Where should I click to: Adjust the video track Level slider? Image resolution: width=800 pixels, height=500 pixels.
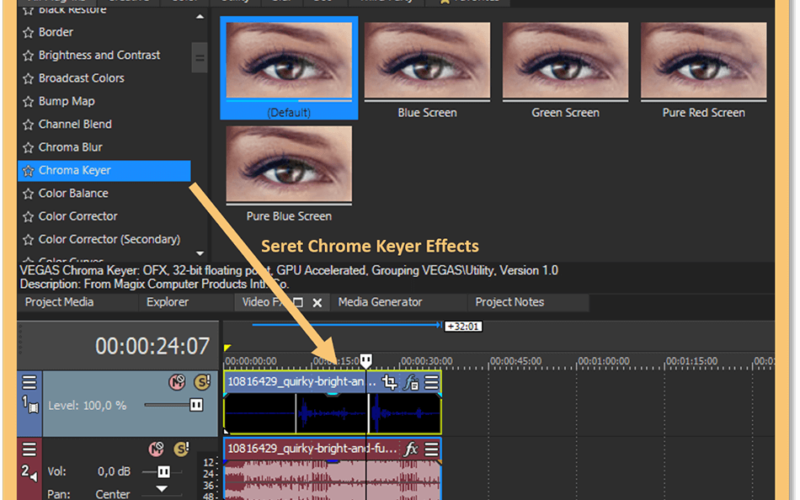pos(196,405)
